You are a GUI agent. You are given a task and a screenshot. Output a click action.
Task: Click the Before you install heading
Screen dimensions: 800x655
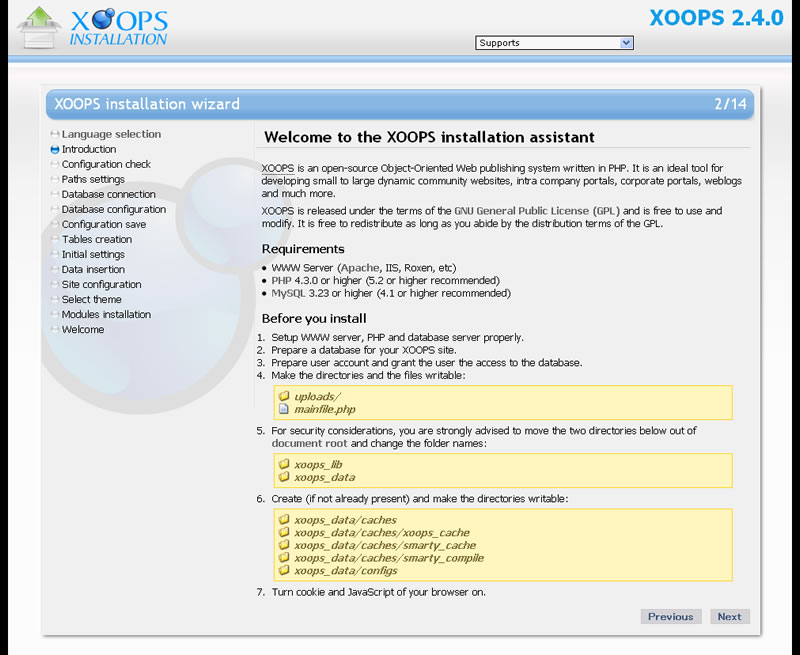(x=314, y=319)
